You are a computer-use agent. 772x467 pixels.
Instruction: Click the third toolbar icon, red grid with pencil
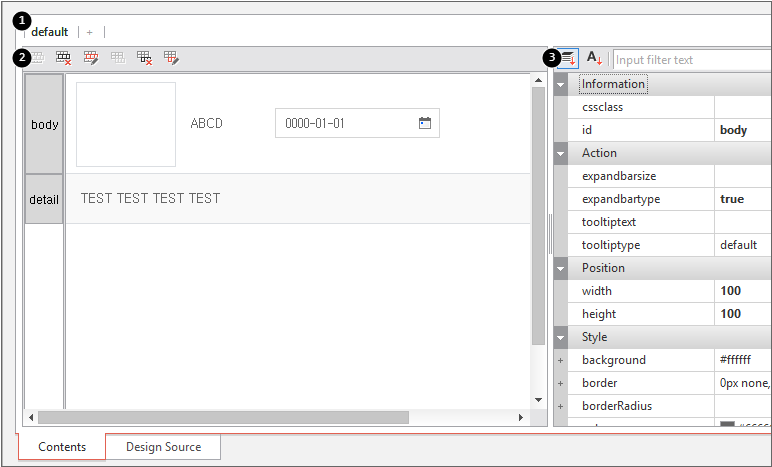pos(91,58)
